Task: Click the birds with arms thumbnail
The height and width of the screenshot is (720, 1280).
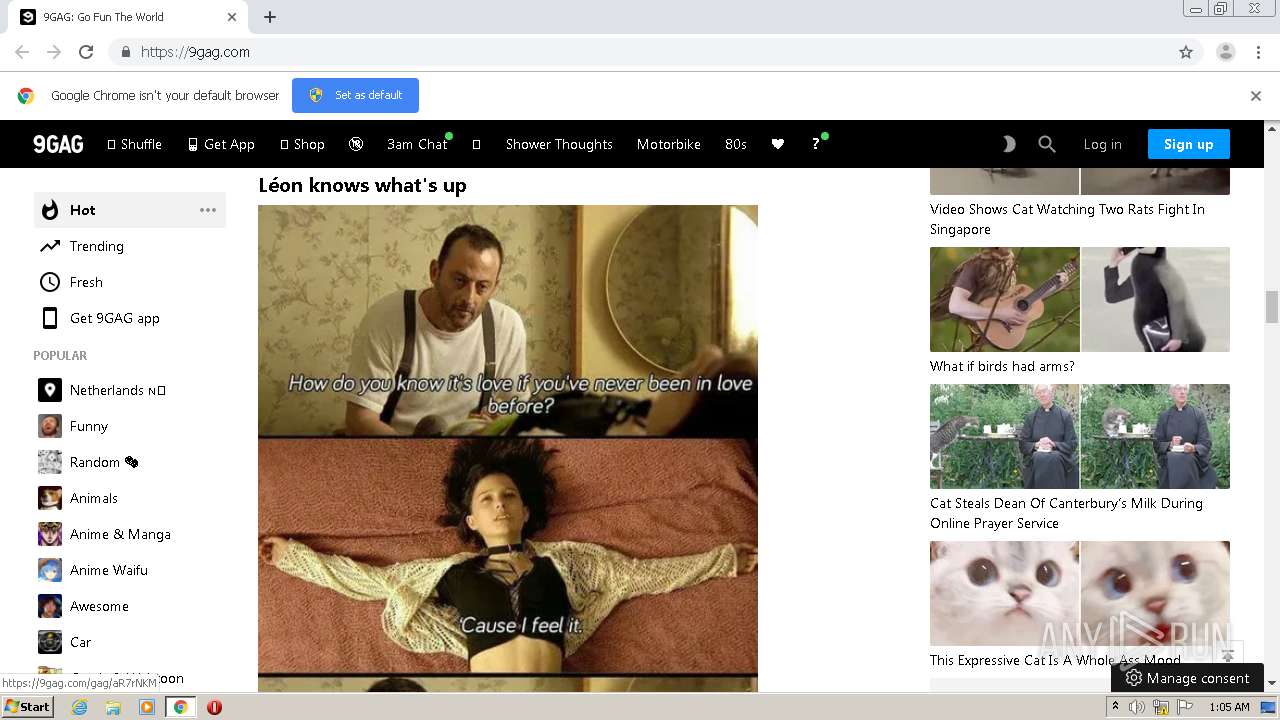Action: pos(1080,299)
